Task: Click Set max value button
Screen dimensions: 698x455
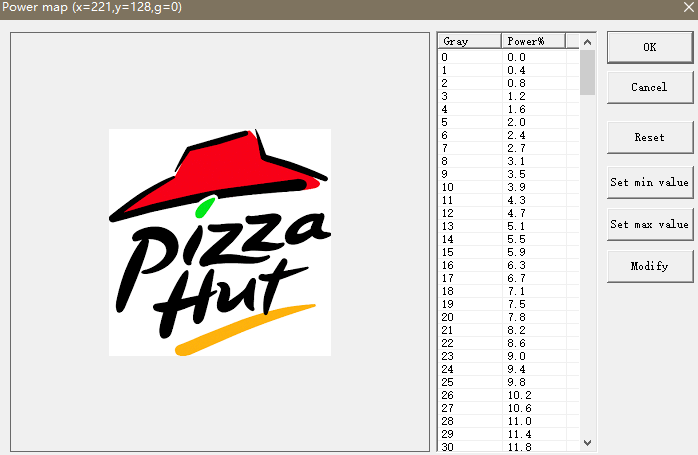Action: 650,224
